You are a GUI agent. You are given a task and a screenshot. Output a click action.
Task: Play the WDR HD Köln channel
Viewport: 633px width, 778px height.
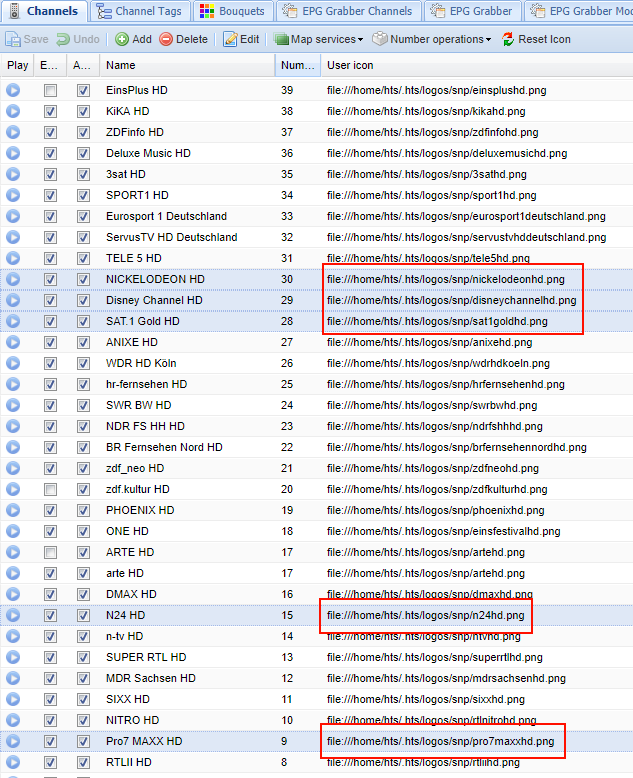13,363
